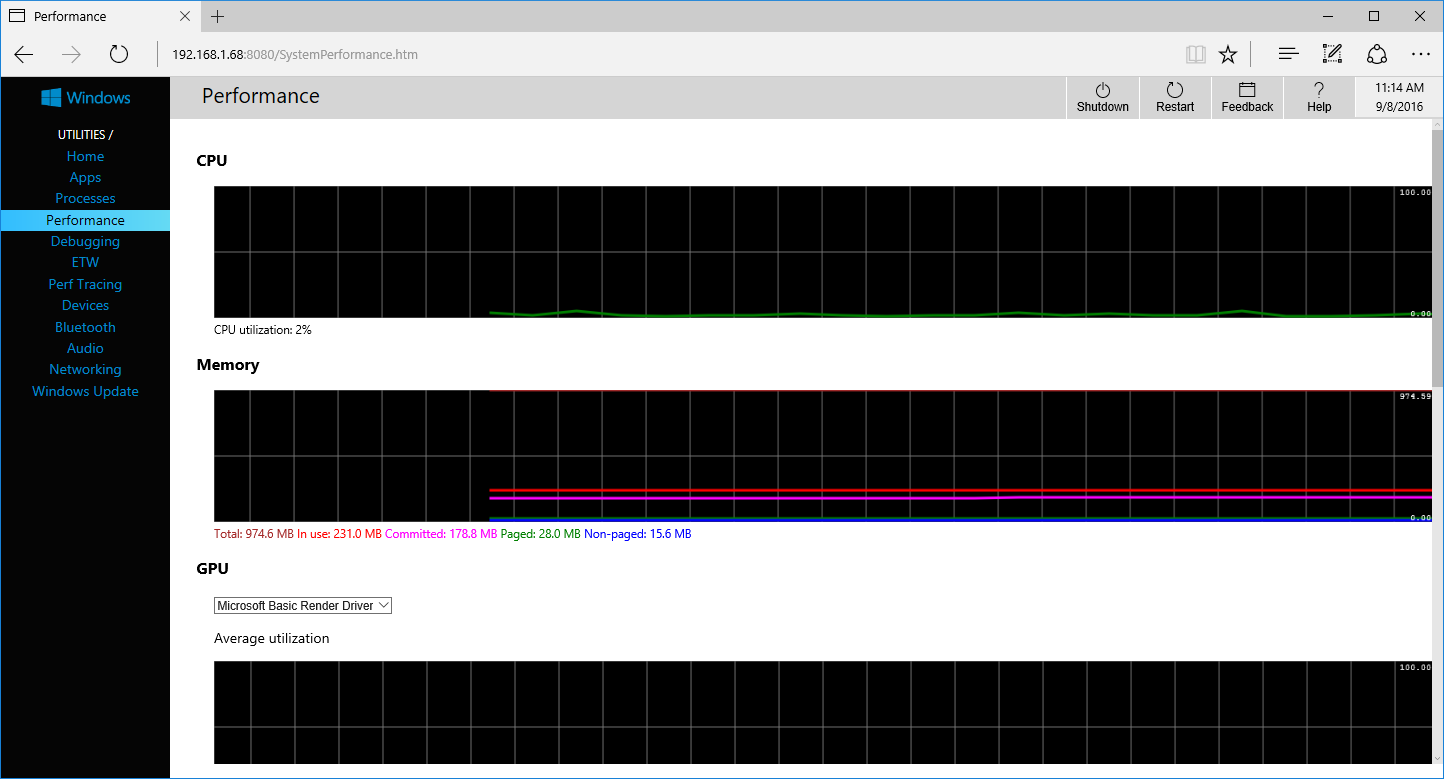Screen dimensions: 1444x779
Task: Go to the Audio page
Action: (x=85, y=348)
